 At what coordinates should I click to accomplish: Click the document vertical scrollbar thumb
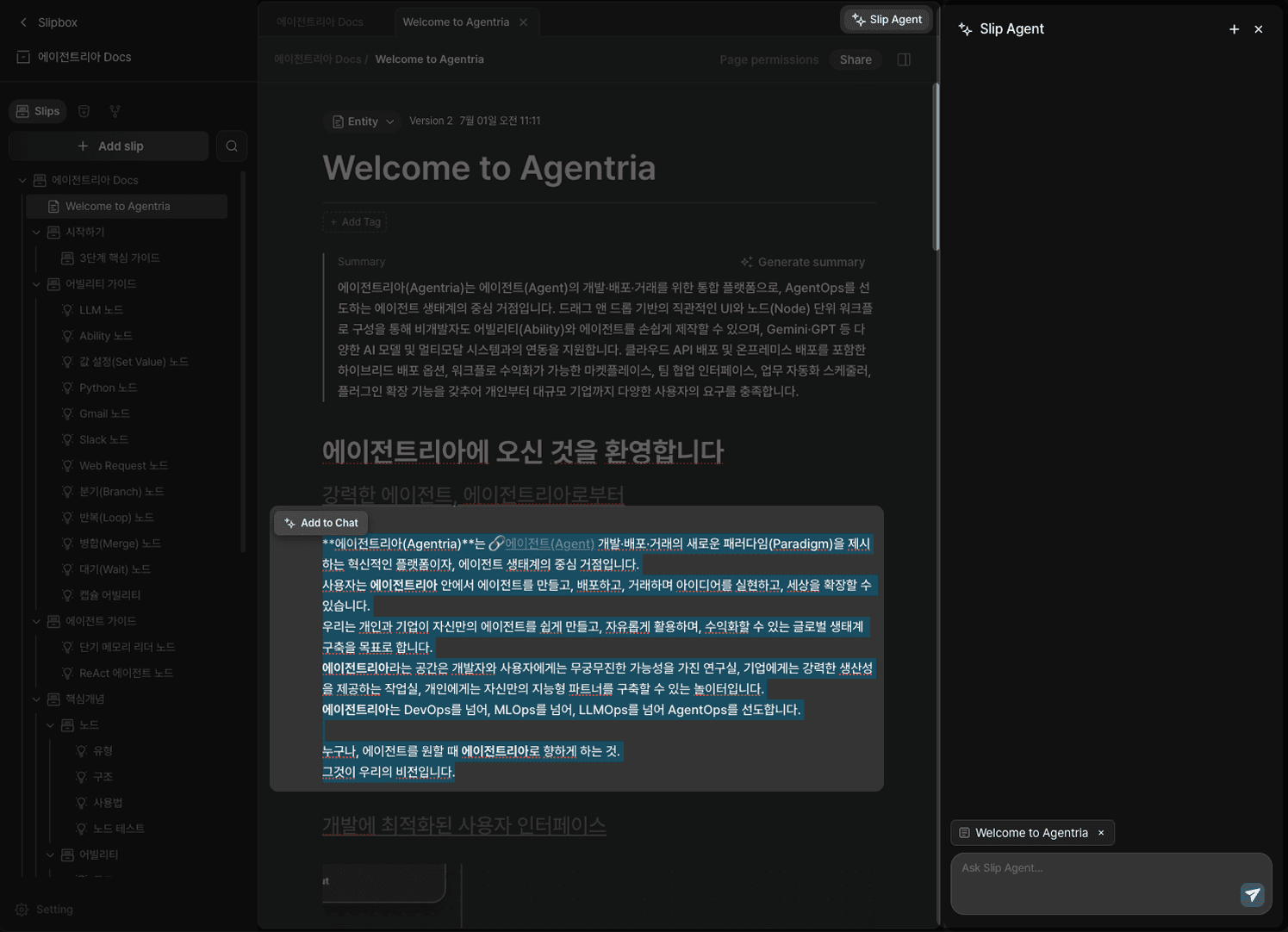click(936, 166)
